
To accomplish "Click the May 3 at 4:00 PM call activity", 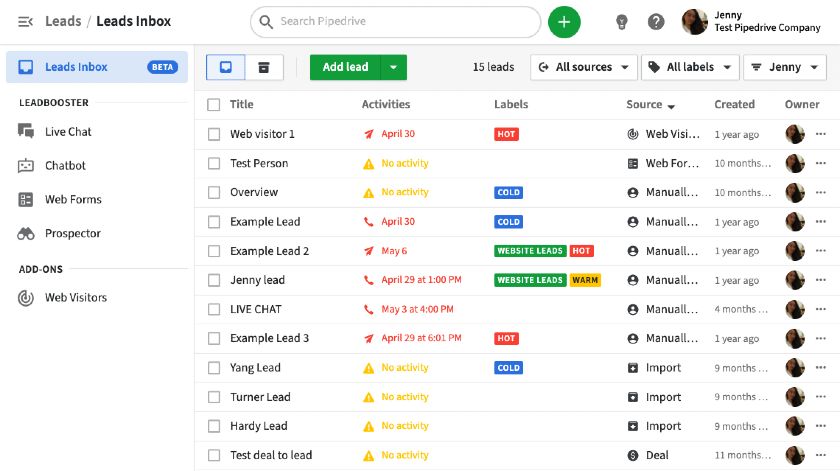I will 409,309.
